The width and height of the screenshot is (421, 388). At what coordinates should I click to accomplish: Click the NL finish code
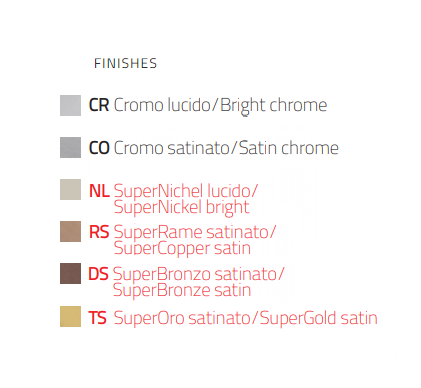[99, 191]
